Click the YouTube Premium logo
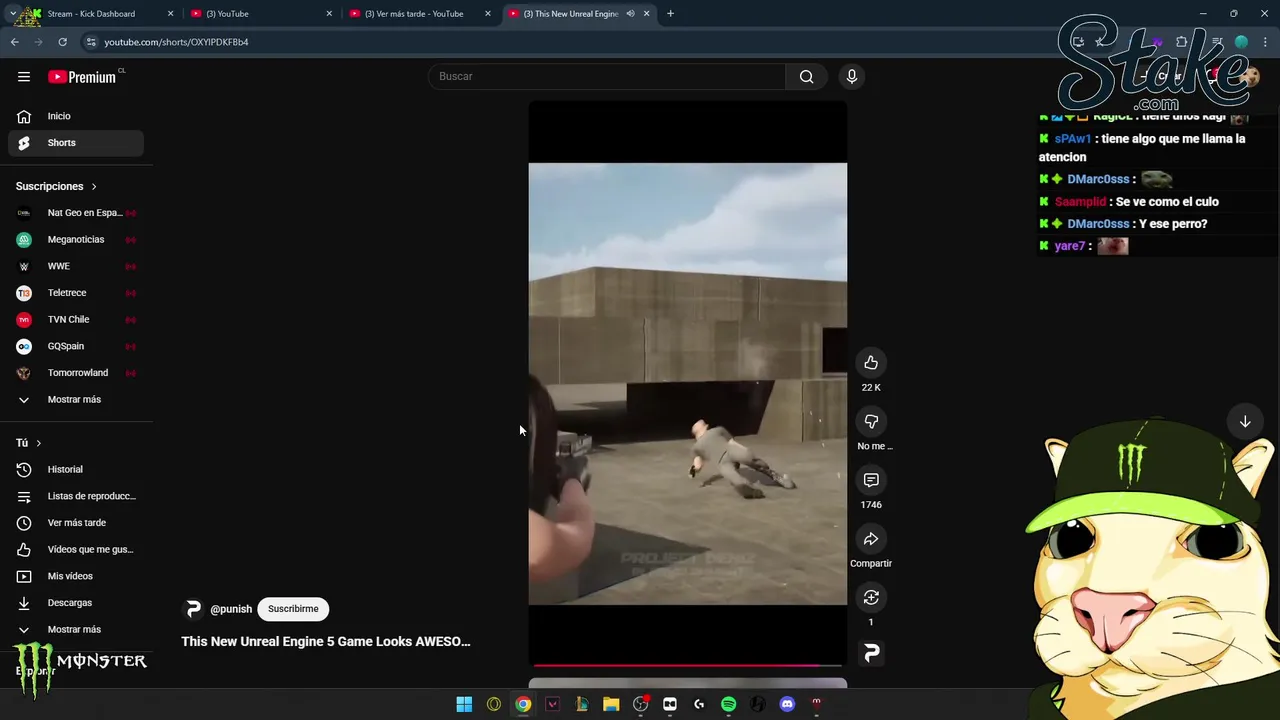Screen dimensions: 1280x720 pos(82,77)
